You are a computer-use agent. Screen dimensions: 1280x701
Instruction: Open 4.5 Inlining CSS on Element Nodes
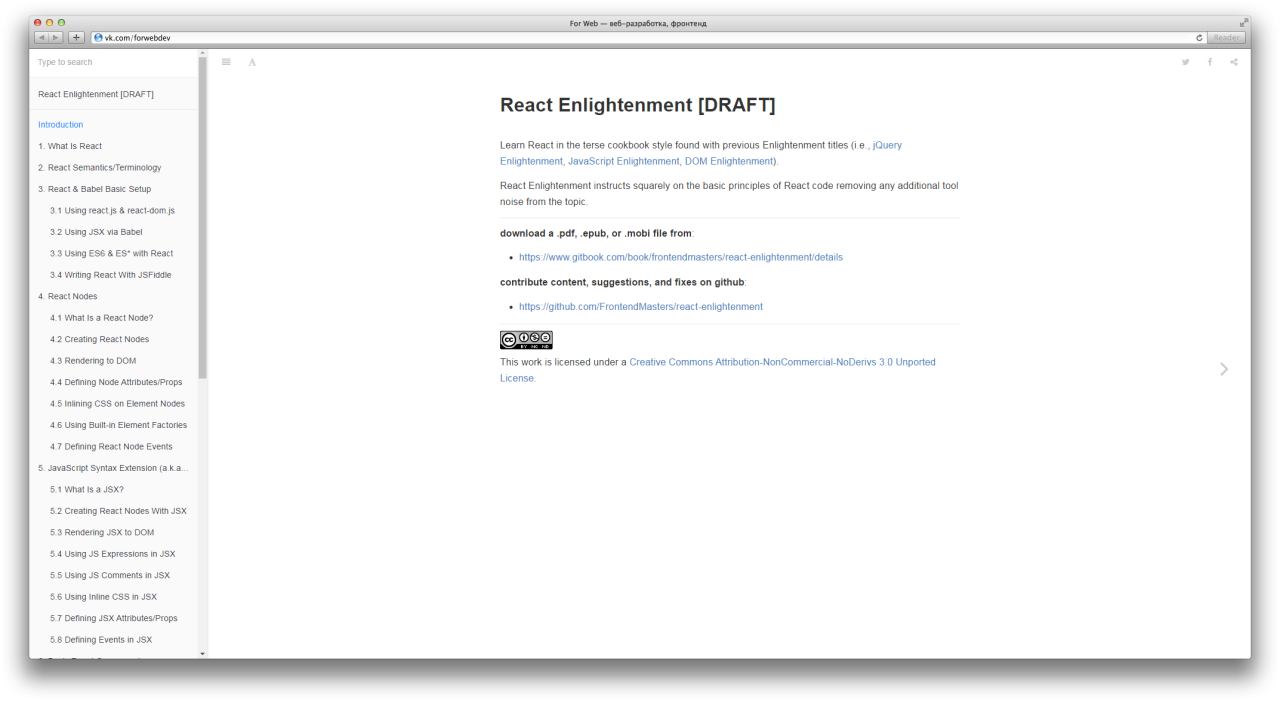pos(117,404)
